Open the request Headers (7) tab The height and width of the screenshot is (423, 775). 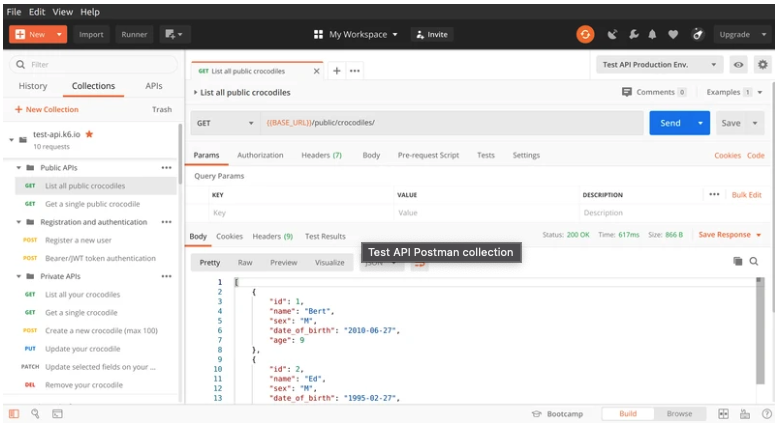coord(321,155)
